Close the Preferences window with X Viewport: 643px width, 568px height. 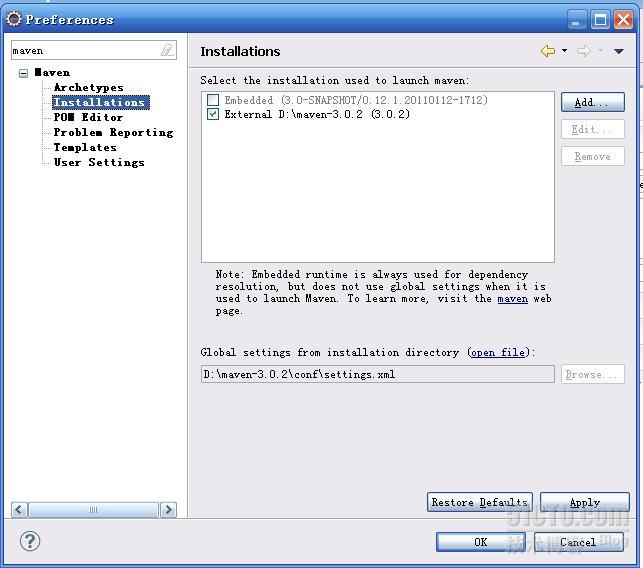pos(623,20)
